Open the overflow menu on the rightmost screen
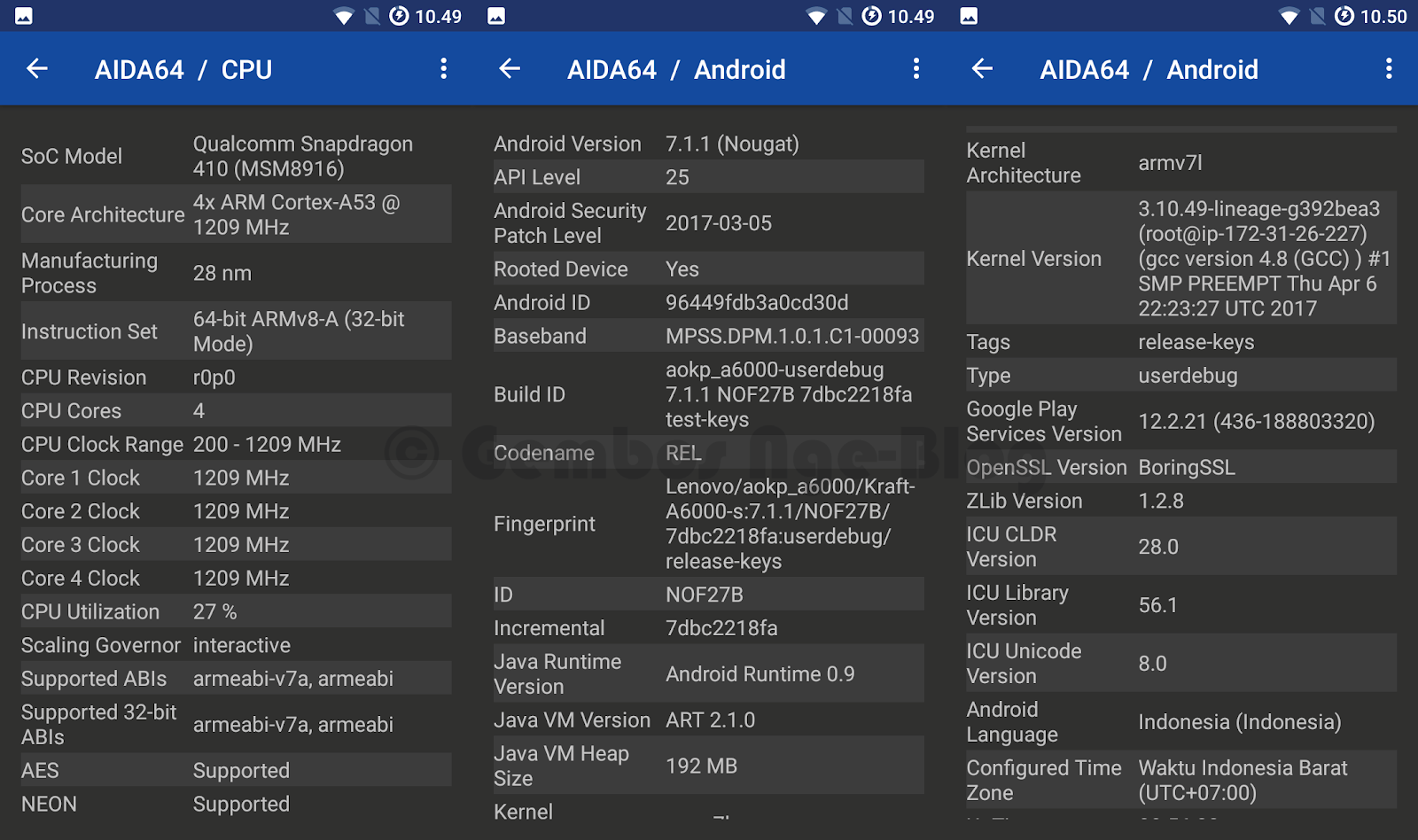 [1388, 69]
